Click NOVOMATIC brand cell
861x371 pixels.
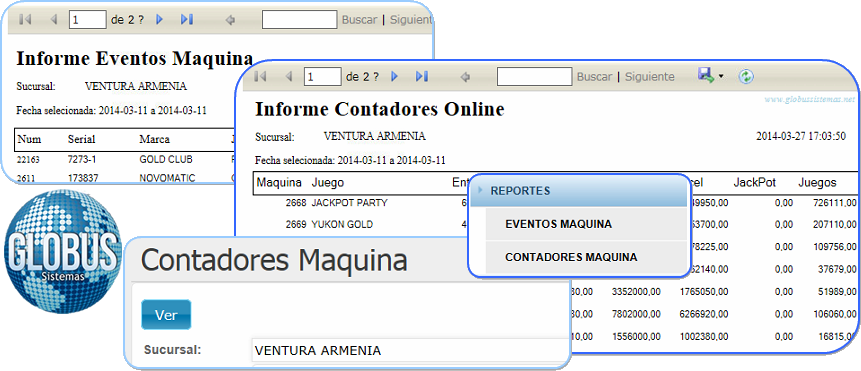[167, 178]
